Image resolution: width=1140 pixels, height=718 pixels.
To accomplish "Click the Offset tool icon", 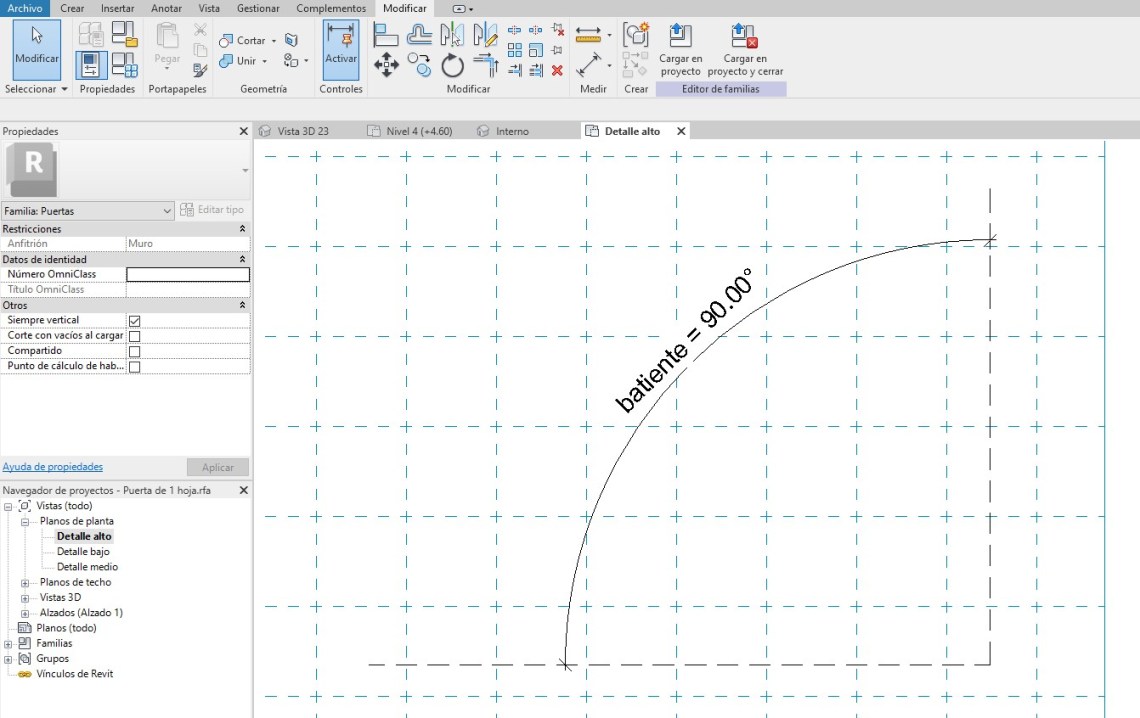I will click(420, 35).
